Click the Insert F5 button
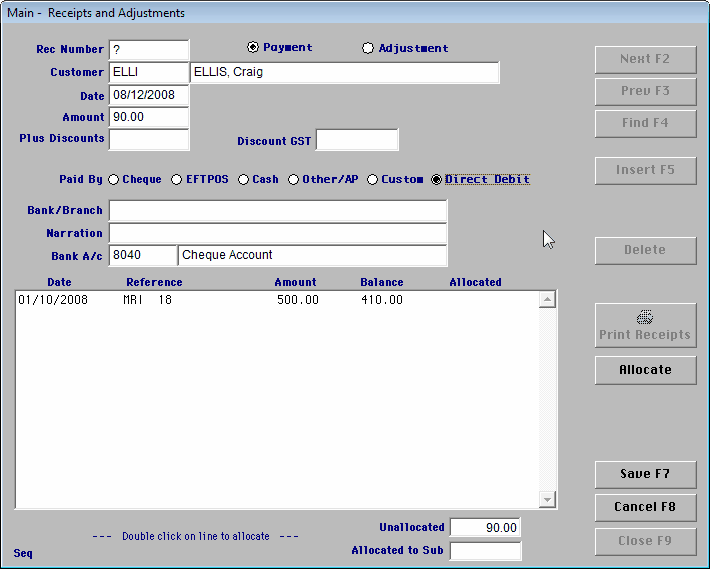The height and width of the screenshot is (569, 710). click(x=645, y=171)
